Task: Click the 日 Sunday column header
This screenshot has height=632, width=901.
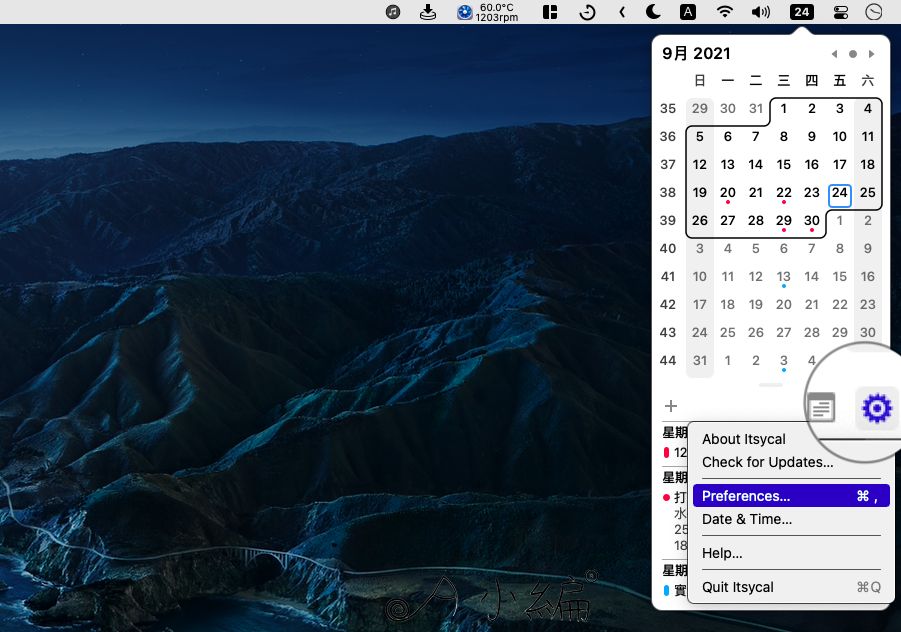Action: pos(699,80)
